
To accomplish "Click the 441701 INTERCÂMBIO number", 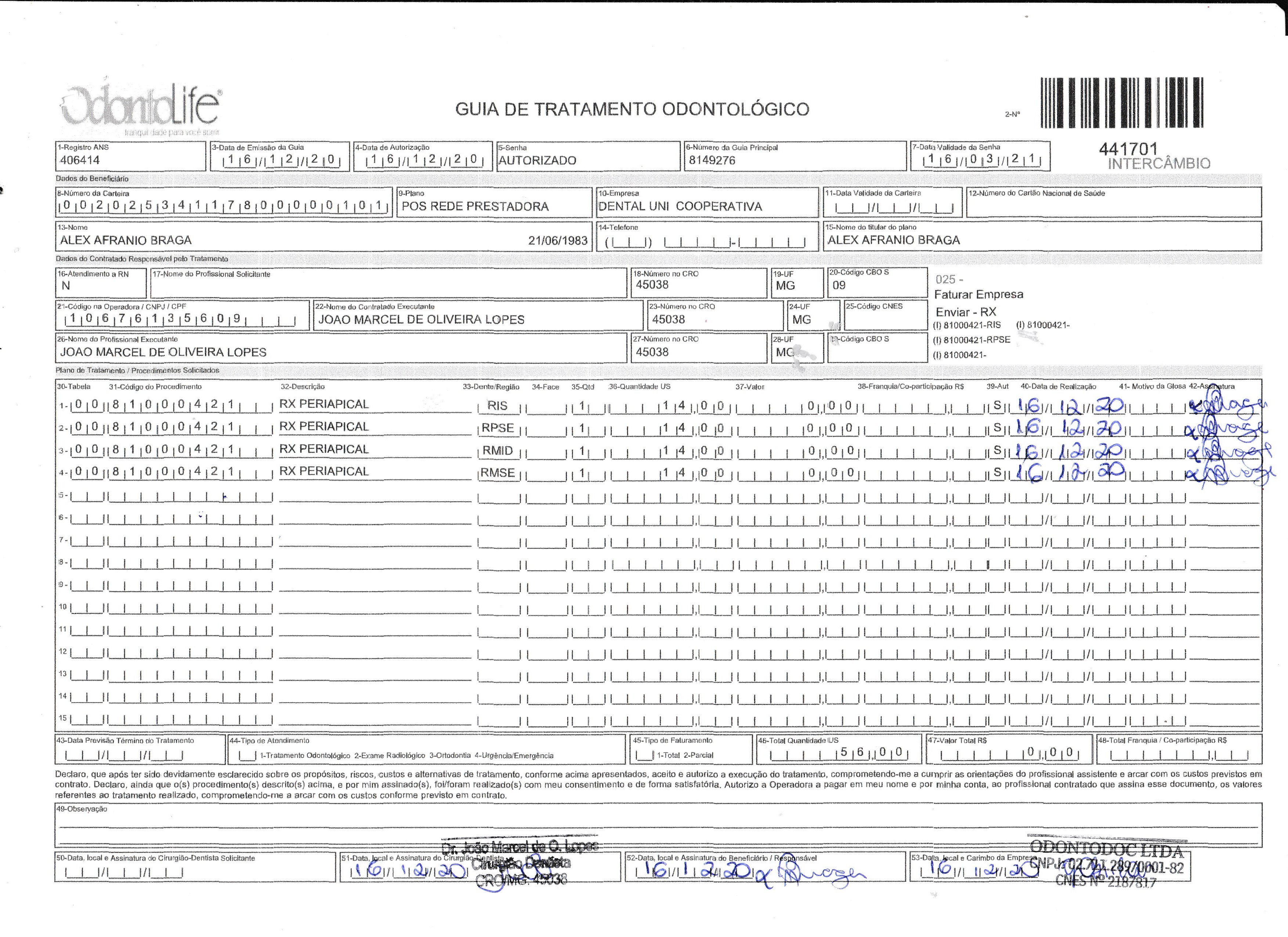I will [x=1128, y=149].
